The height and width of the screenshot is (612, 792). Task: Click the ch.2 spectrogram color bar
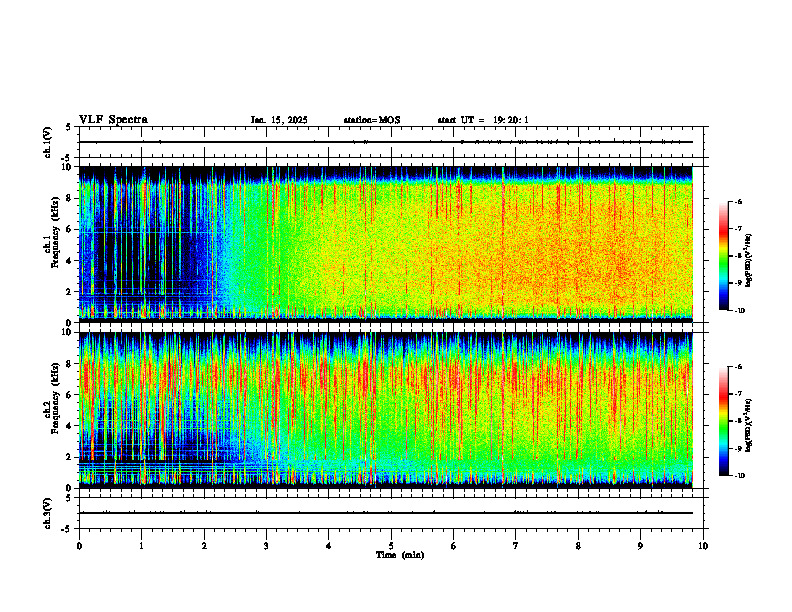[x=723, y=421]
